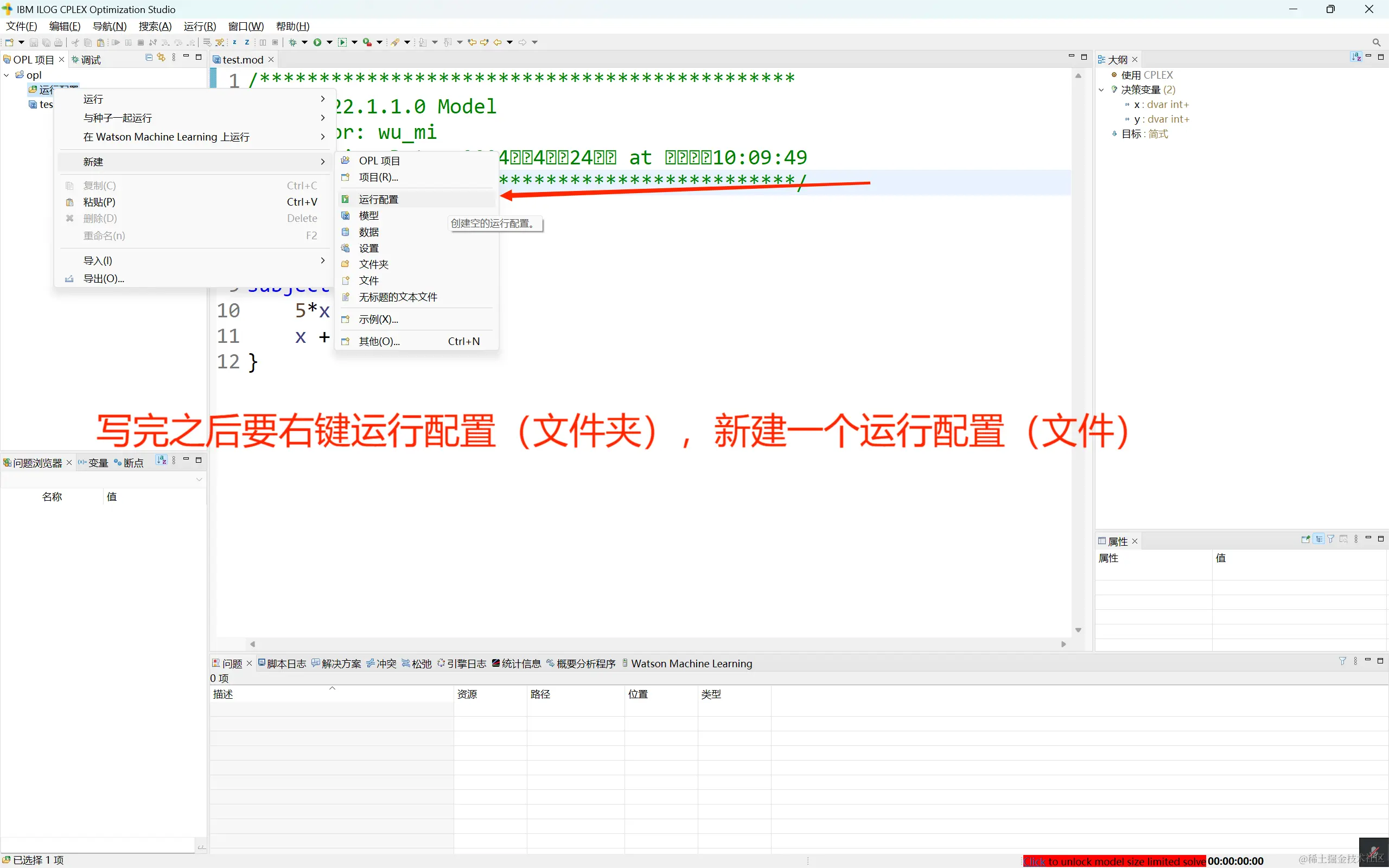
Task: Open the 帮助(H) menu
Action: coord(292,26)
